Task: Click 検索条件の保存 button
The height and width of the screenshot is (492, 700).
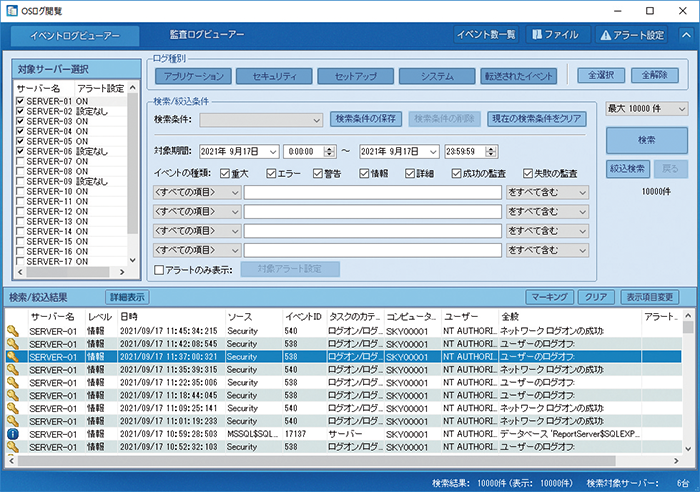Action: coord(366,119)
